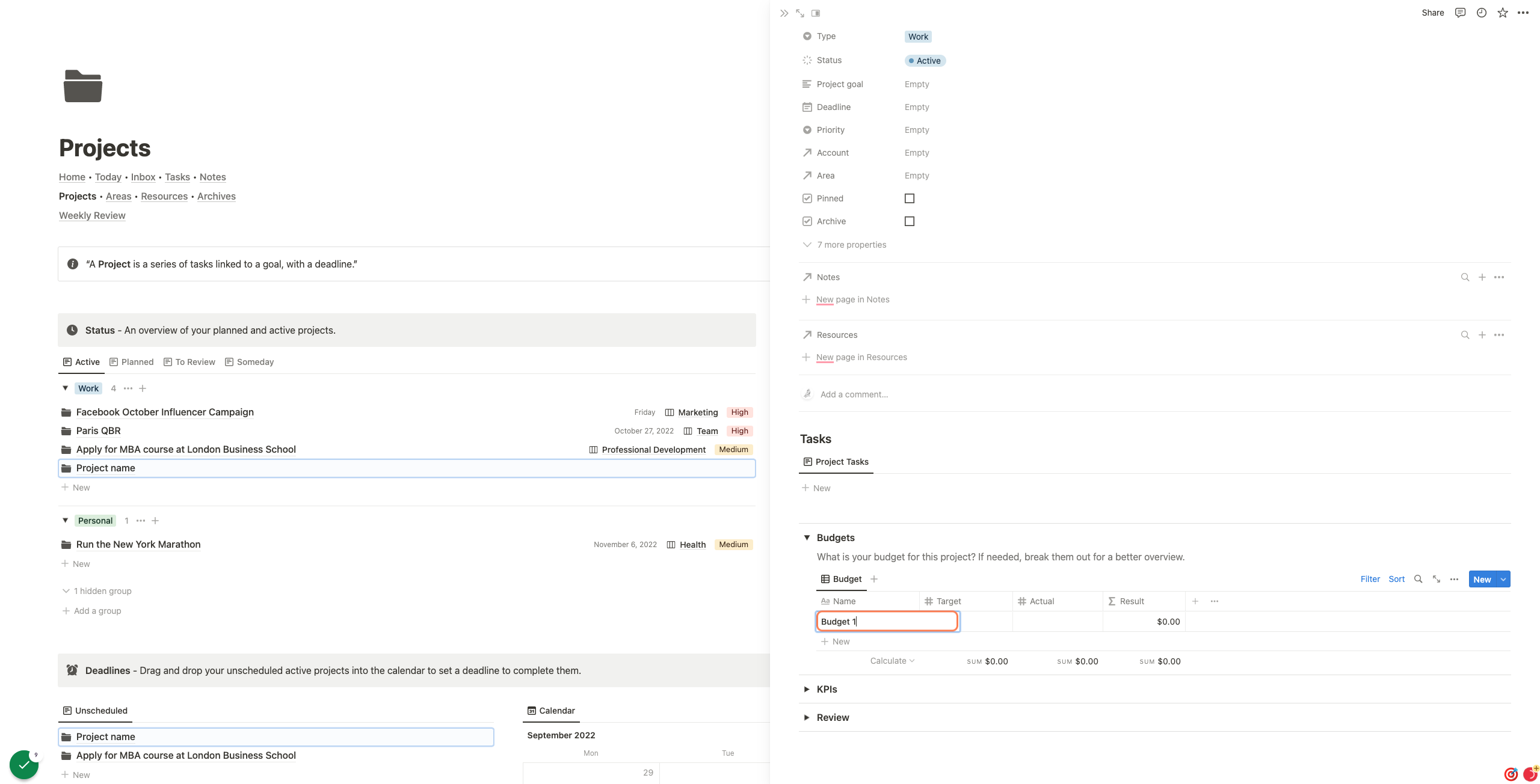Search the Budget table with magnifier icon
The image size is (1540, 784).
click(1418, 579)
